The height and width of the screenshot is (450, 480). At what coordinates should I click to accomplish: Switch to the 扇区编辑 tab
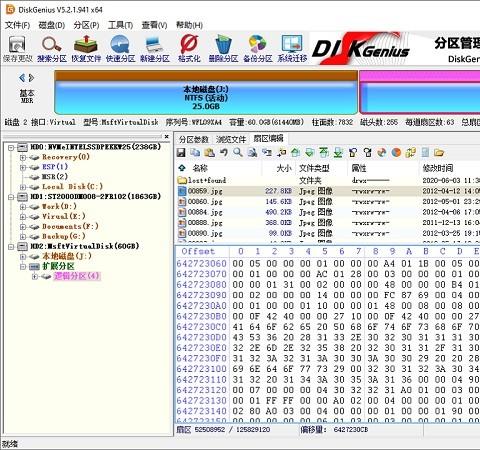268,138
